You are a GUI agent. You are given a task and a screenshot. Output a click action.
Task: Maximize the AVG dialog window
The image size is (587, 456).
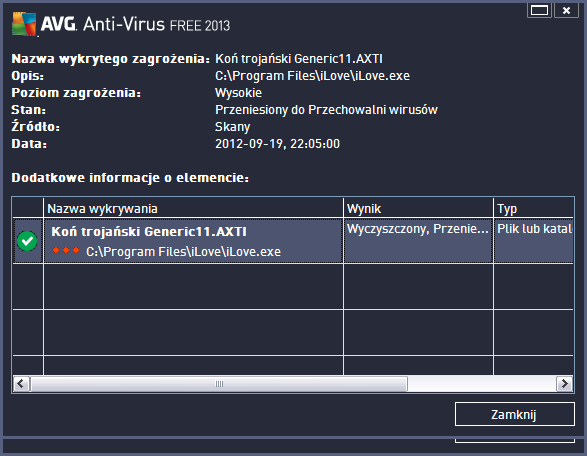(539, 10)
